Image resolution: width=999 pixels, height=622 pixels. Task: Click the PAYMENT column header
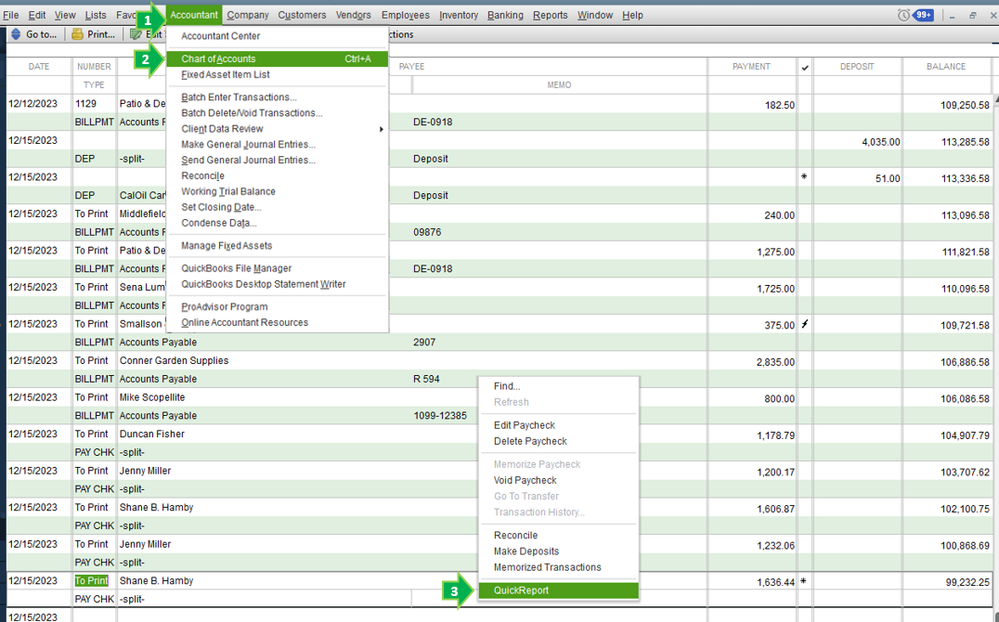click(751, 66)
